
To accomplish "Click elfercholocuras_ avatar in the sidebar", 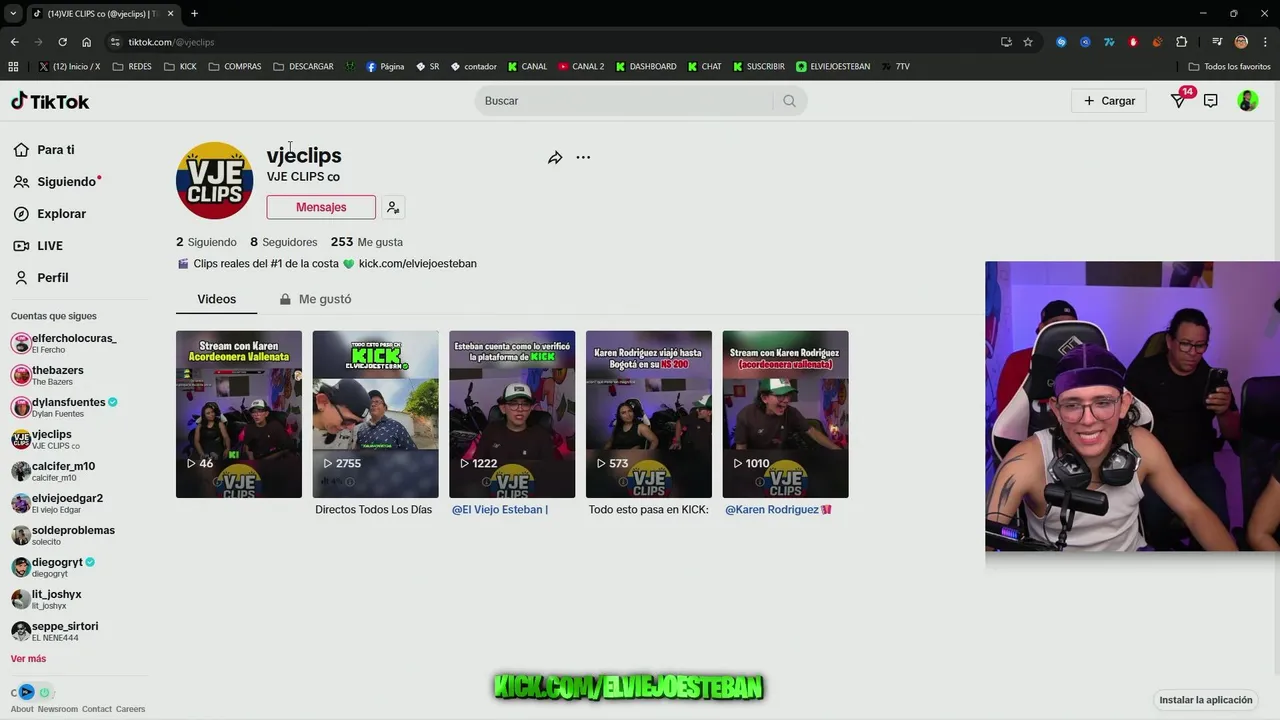I will coord(21,343).
